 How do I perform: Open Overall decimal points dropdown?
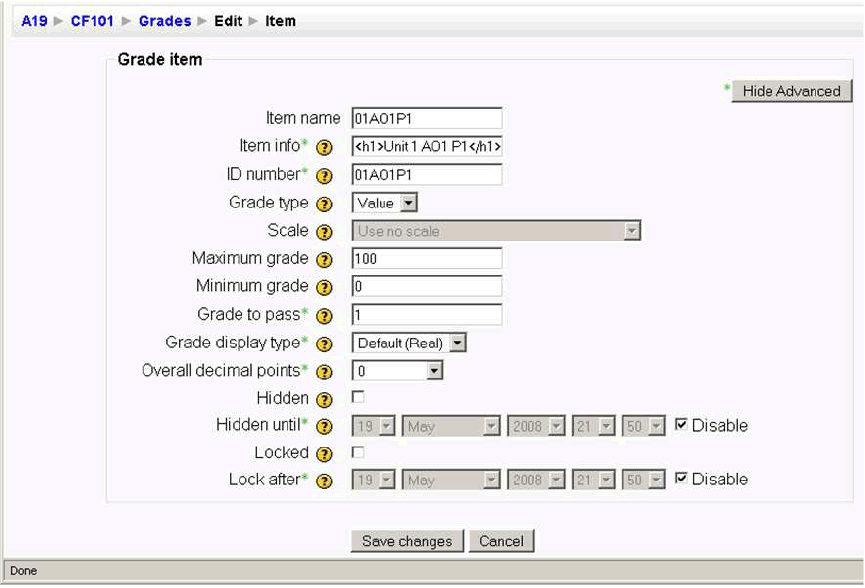tap(398, 371)
